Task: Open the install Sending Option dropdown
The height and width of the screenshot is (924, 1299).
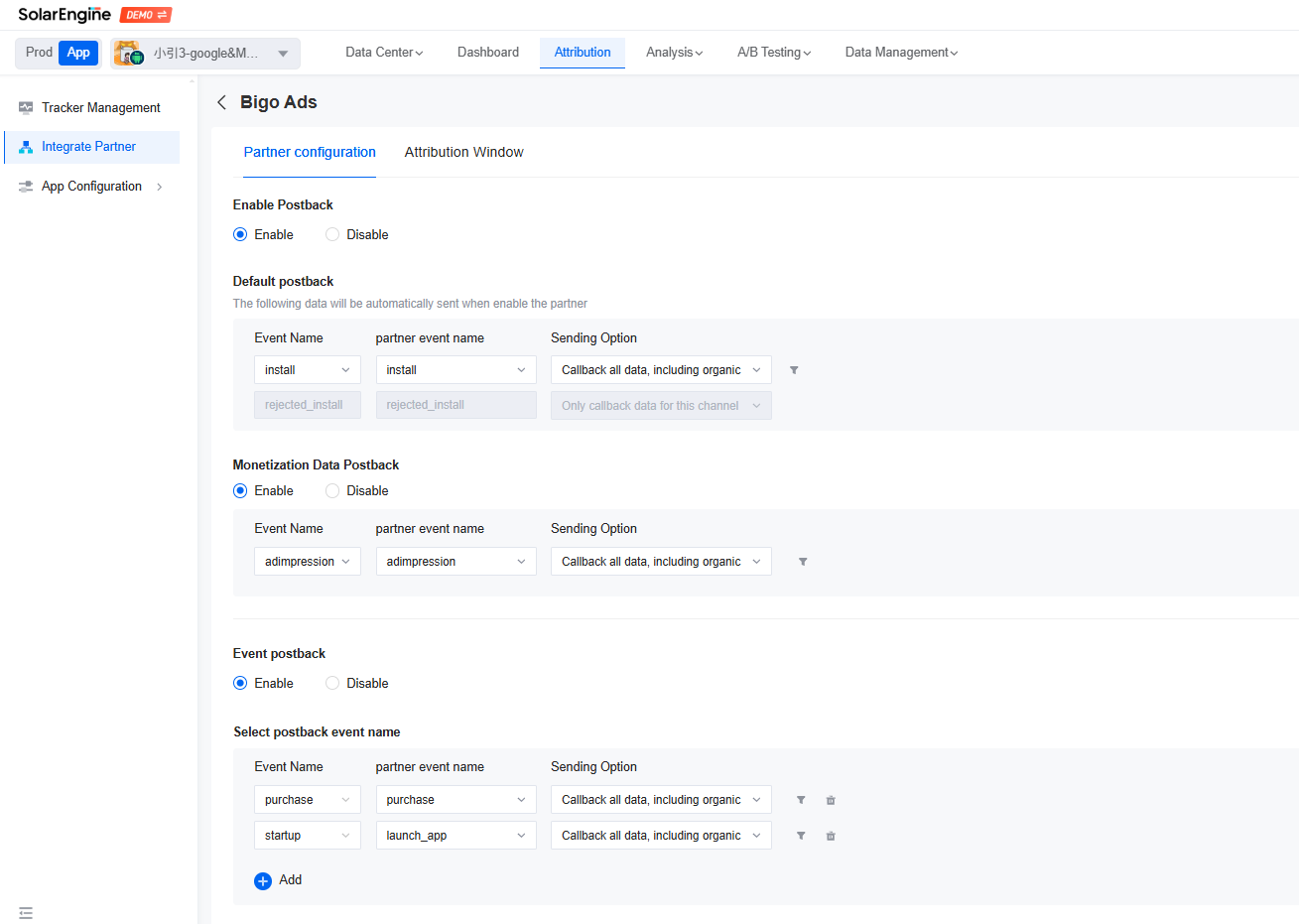Action: point(661,369)
